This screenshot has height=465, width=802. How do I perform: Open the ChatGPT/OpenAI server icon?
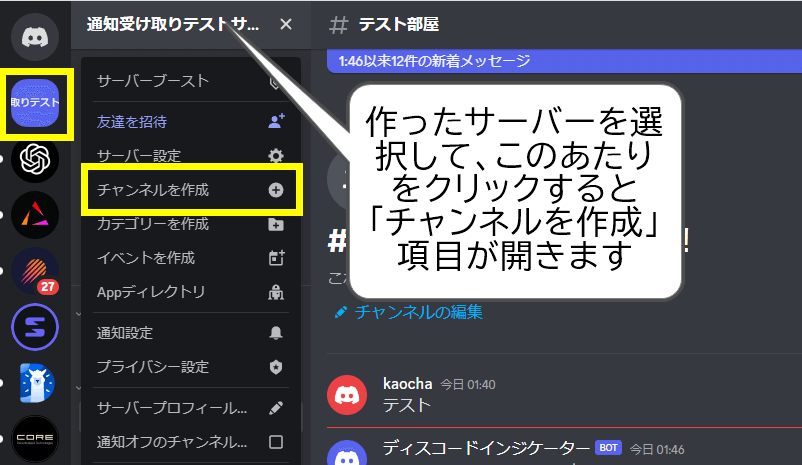click(x=35, y=159)
